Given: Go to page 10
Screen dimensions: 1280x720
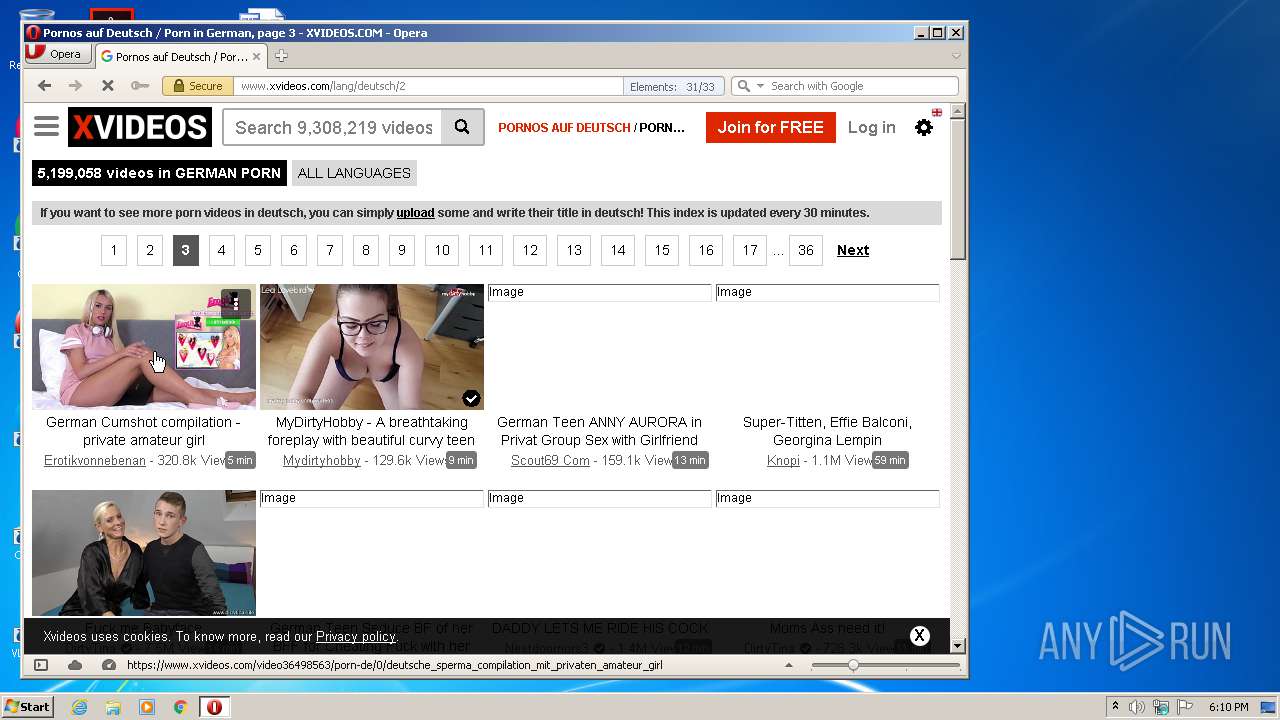Looking at the screenshot, I should [442, 250].
